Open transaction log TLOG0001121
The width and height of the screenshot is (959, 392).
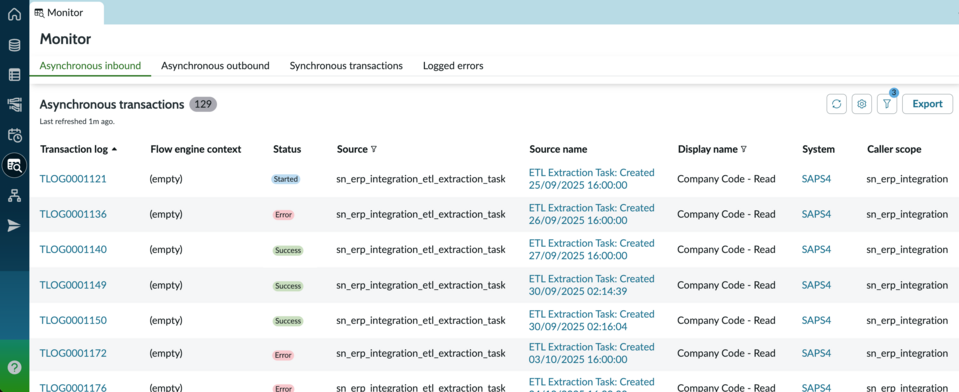[73, 179]
